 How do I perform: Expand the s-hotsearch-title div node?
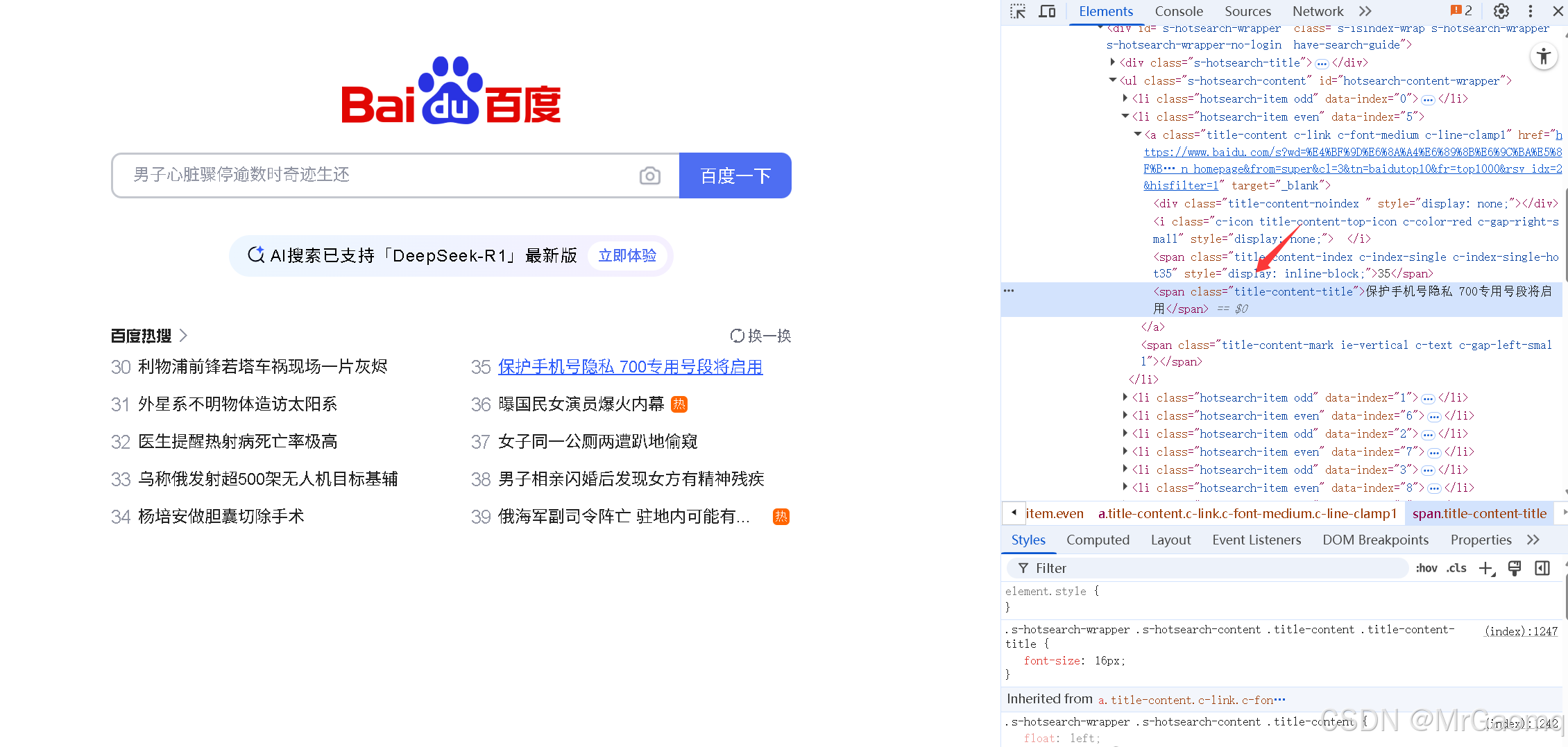coord(1113,62)
